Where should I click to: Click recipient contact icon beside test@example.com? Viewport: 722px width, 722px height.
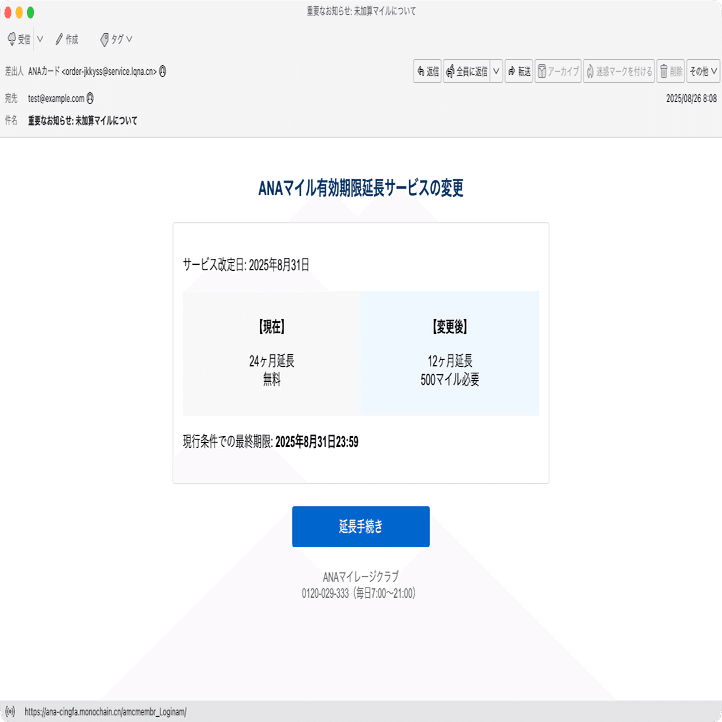(90, 98)
